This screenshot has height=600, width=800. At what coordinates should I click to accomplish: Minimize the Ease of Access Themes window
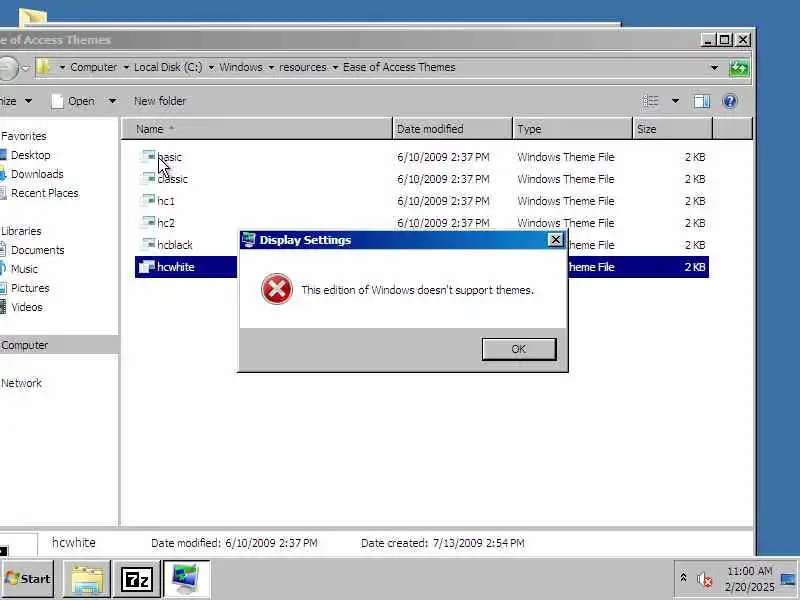coord(707,39)
